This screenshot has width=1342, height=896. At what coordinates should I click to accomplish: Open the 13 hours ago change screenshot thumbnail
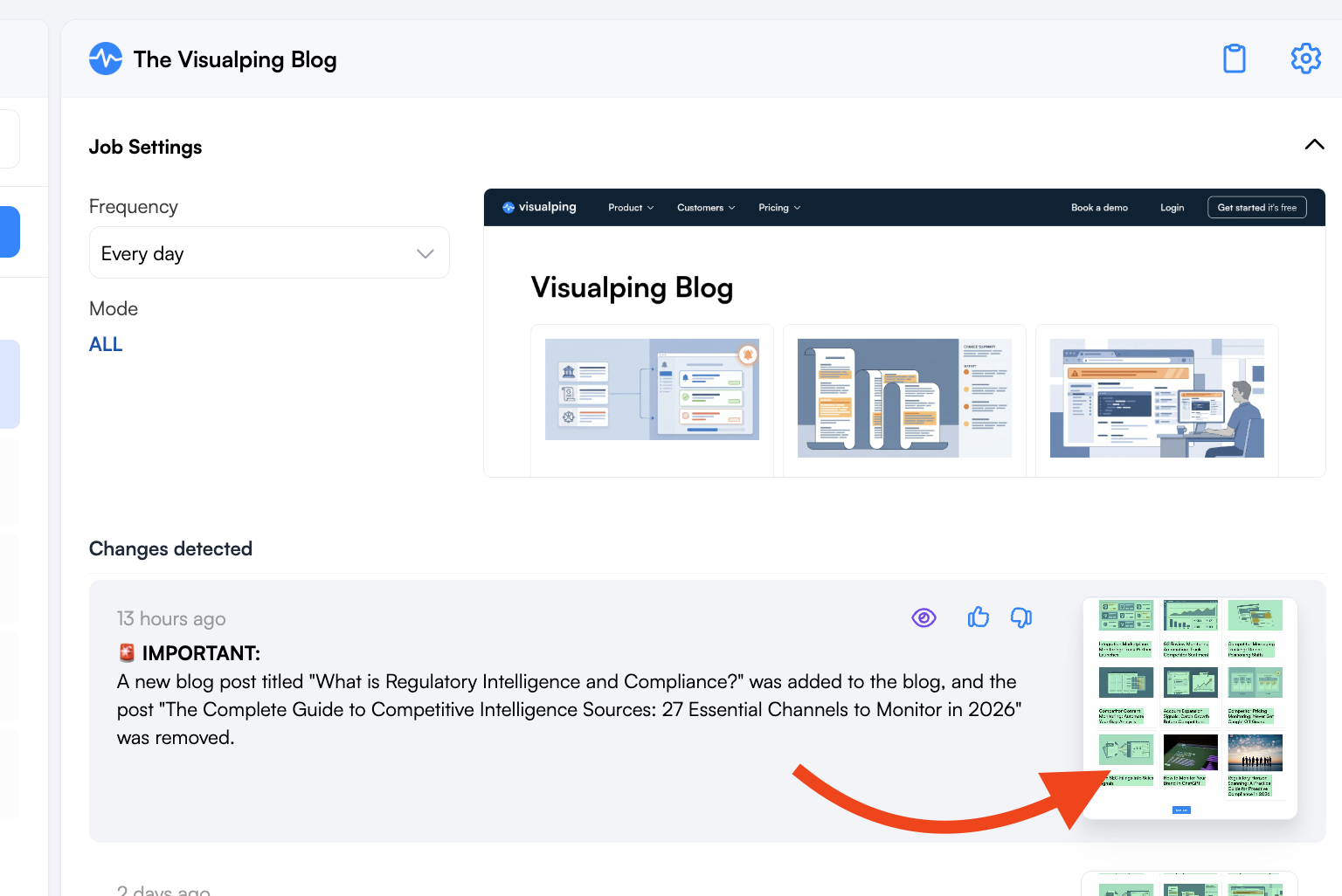[1189, 707]
